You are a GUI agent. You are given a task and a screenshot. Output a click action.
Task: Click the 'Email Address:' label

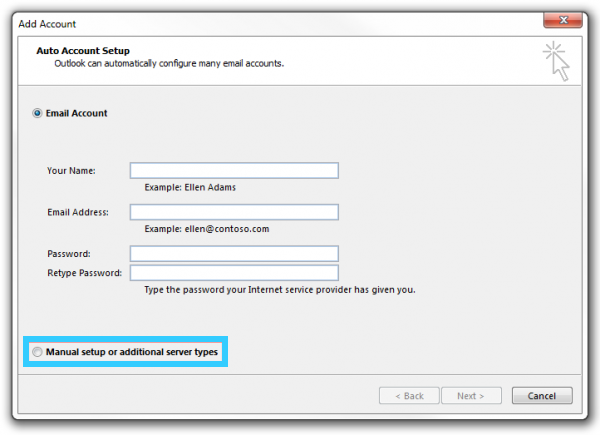(78, 212)
